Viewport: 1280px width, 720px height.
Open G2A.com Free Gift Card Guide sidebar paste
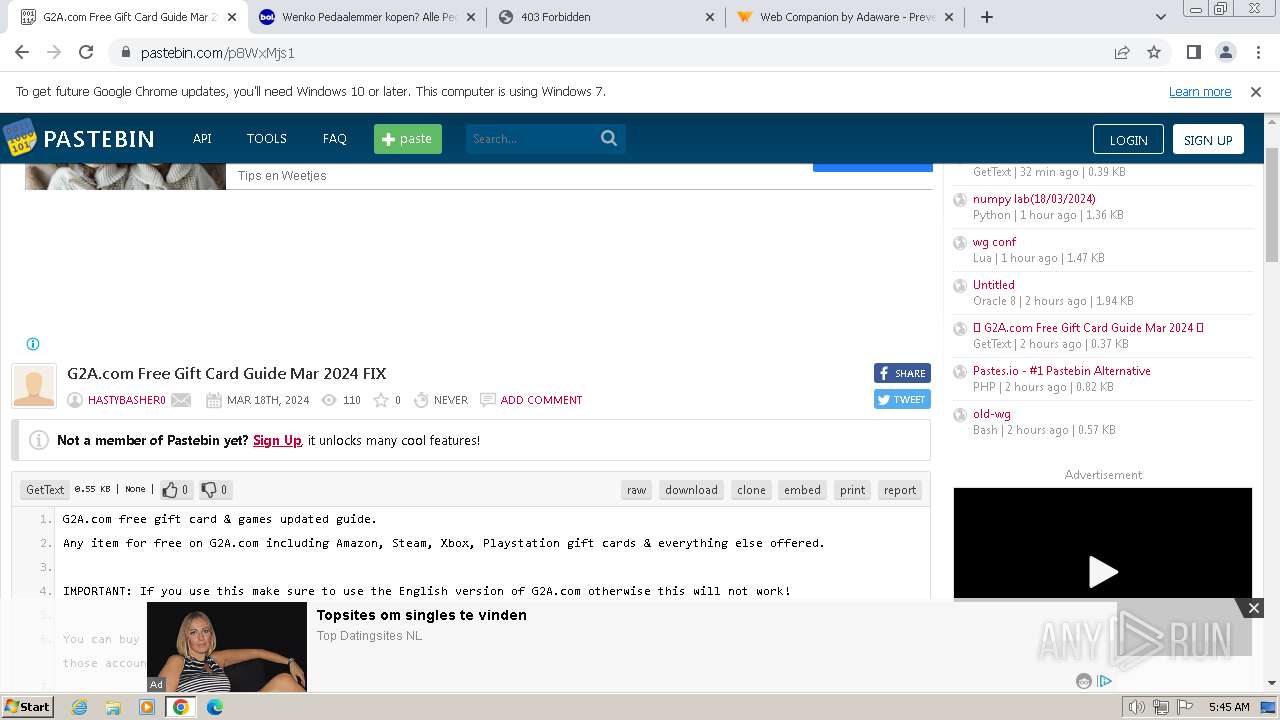(1088, 328)
